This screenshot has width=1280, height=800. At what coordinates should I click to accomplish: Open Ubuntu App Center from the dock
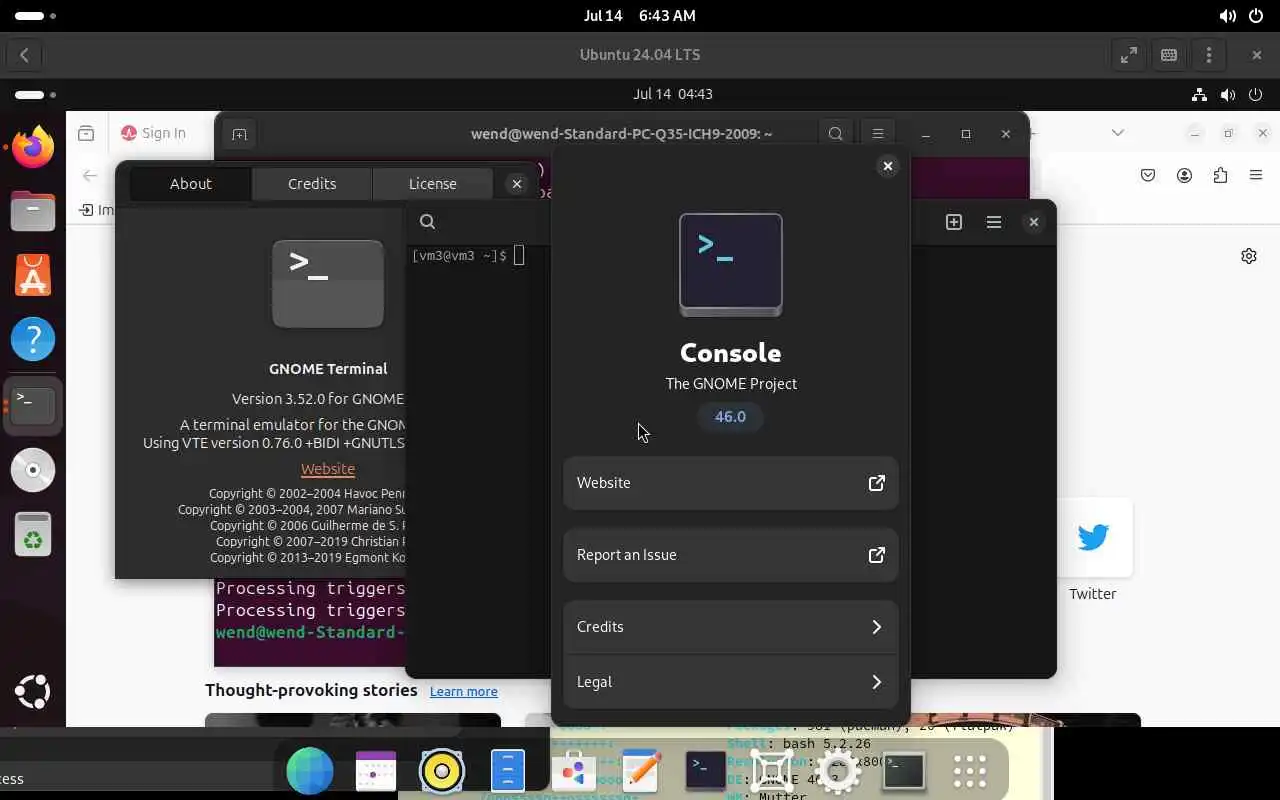pyautogui.click(x=33, y=275)
